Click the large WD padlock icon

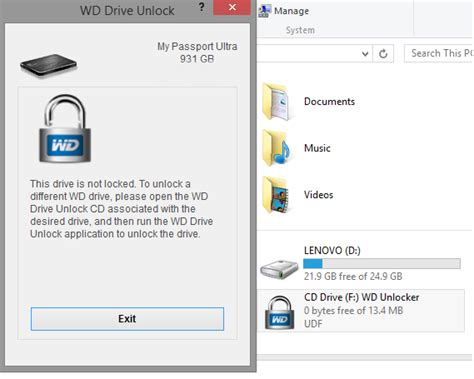pyautogui.click(x=65, y=129)
